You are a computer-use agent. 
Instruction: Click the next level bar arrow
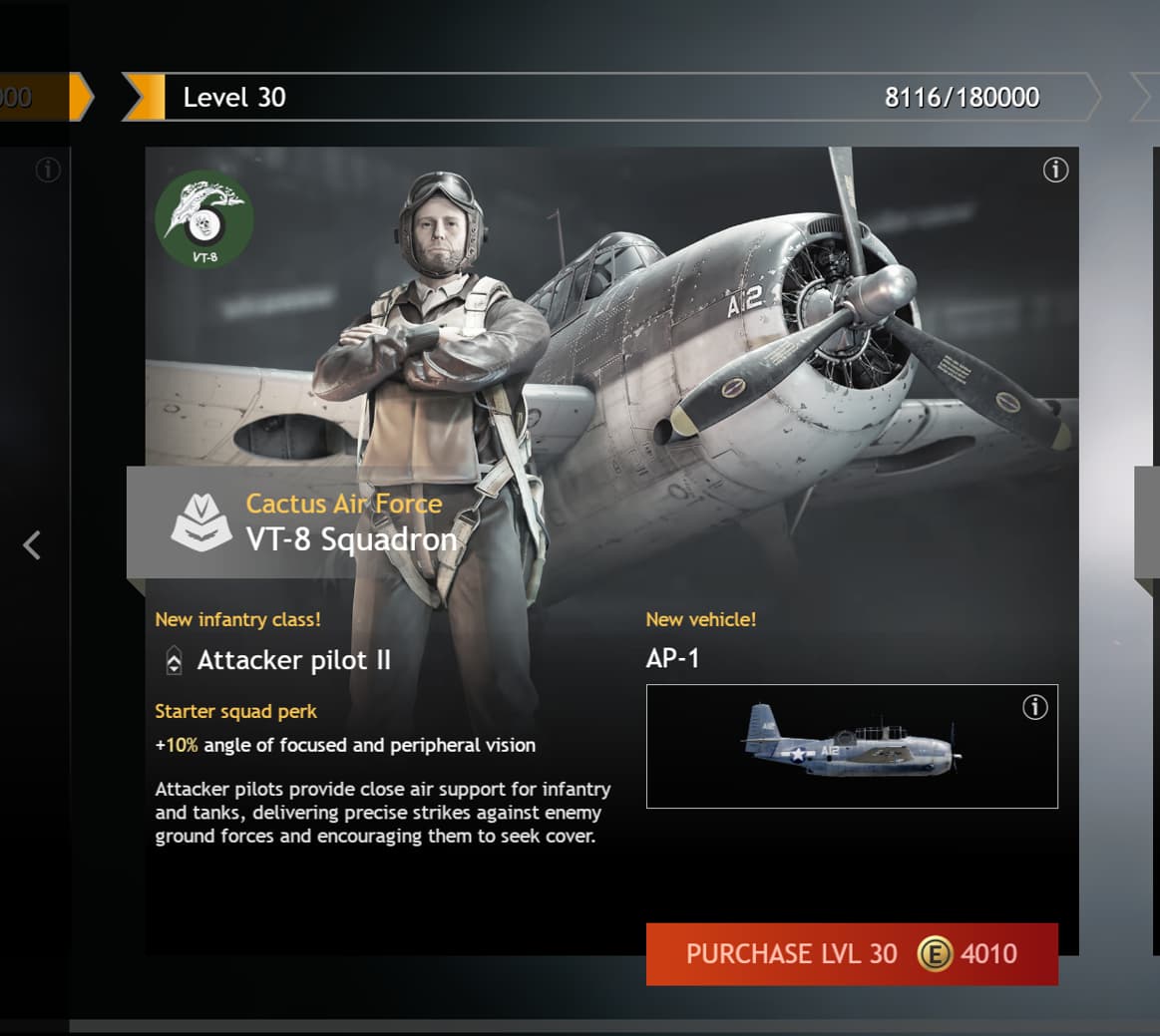tap(1146, 97)
